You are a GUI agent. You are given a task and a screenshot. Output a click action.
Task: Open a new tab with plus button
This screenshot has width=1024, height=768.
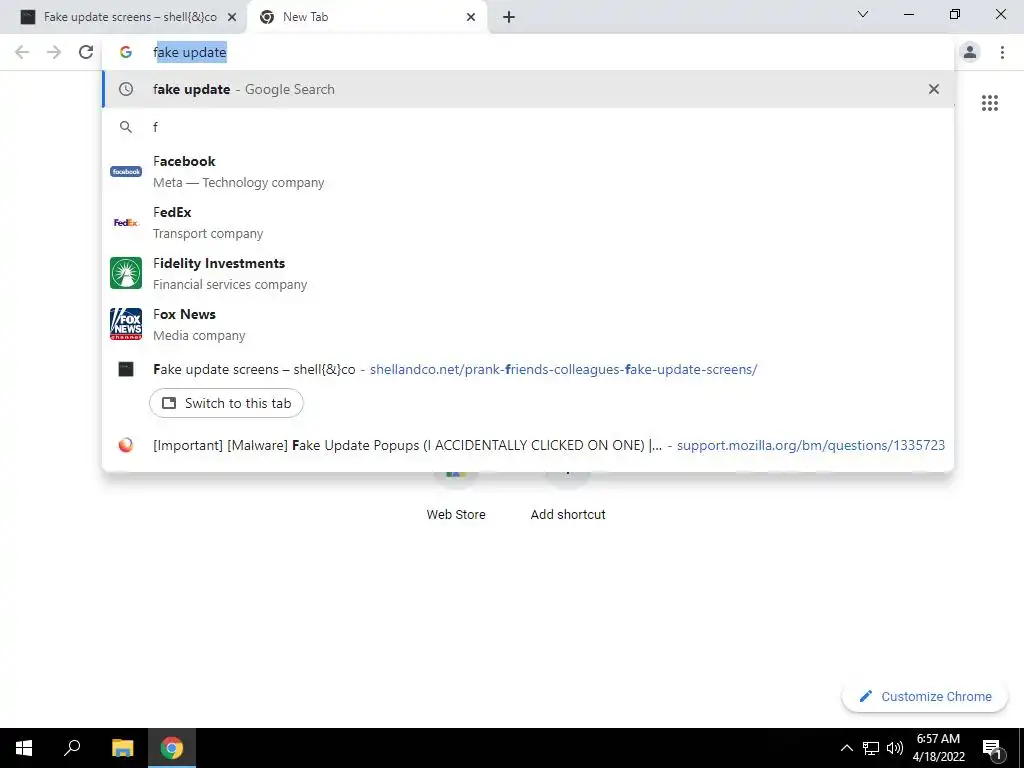tap(509, 17)
